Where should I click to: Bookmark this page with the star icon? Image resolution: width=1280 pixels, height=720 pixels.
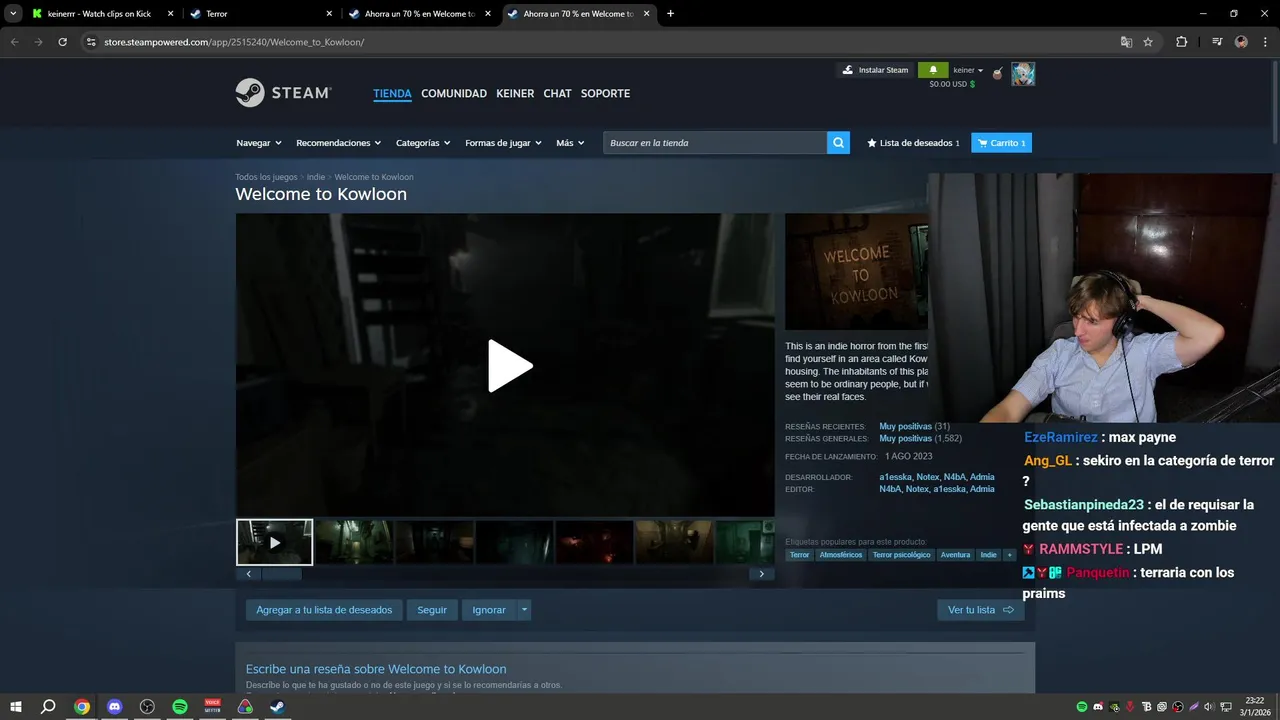point(1148,42)
